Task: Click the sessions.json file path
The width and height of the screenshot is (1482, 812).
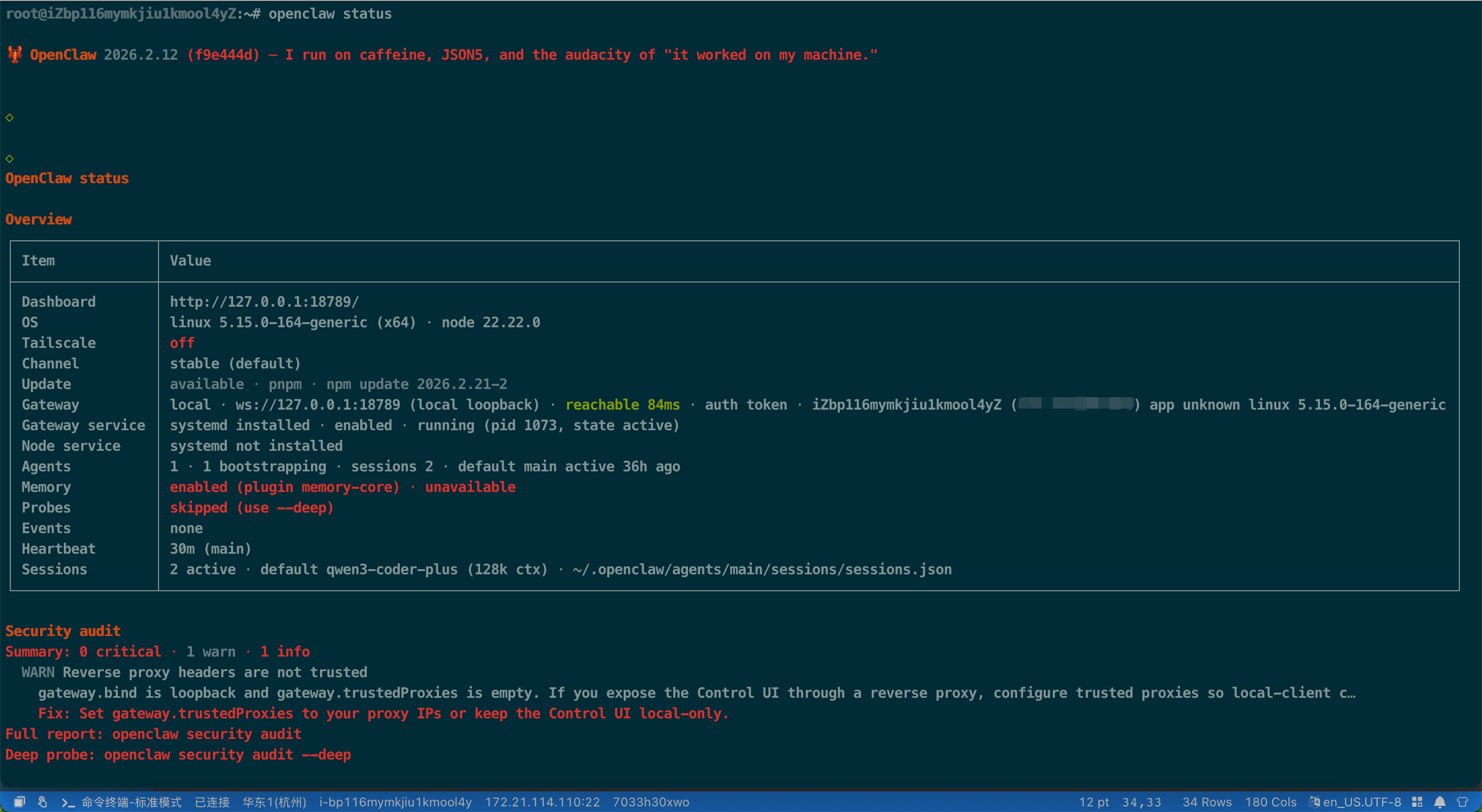Action: (762, 569)
